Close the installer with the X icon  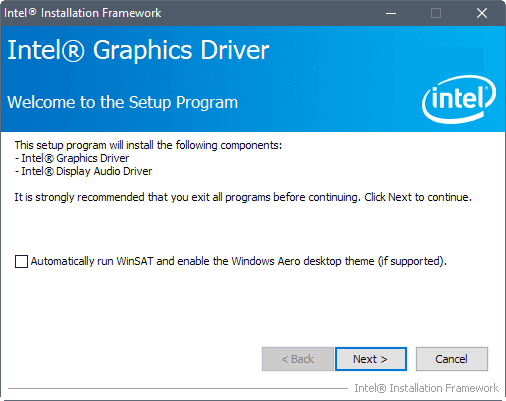[481, 13]
